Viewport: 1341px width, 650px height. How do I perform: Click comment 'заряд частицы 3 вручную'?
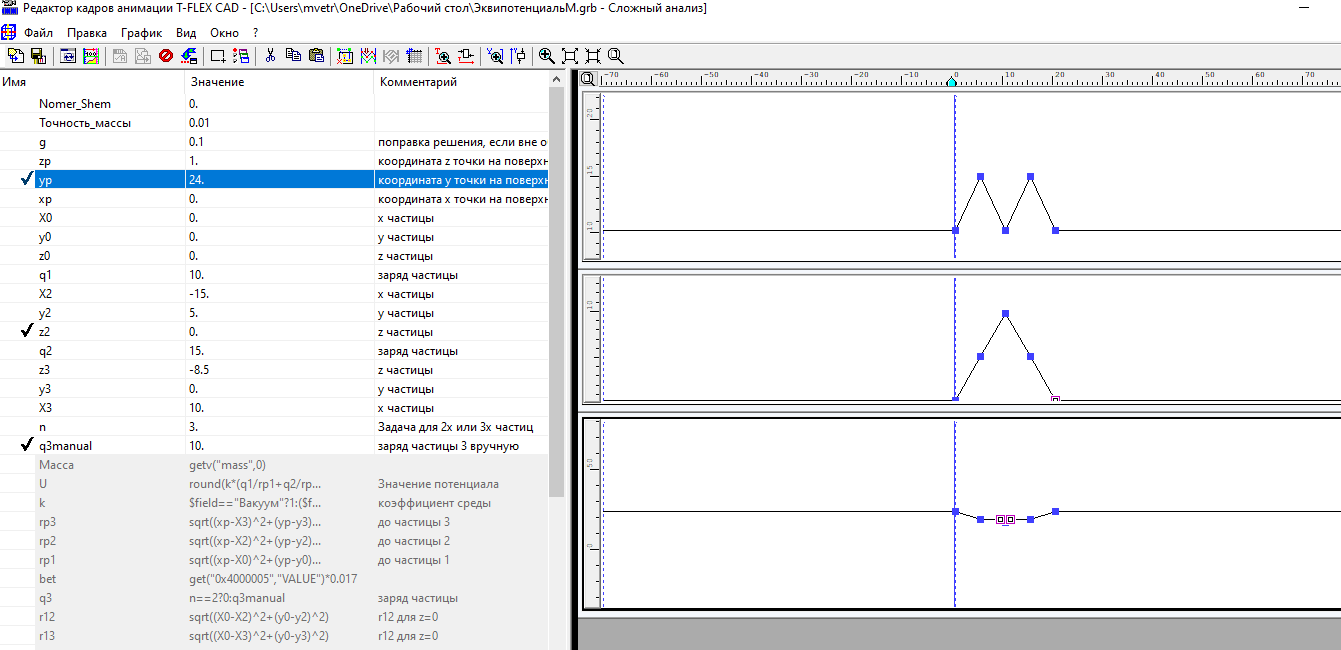(448, 446)
